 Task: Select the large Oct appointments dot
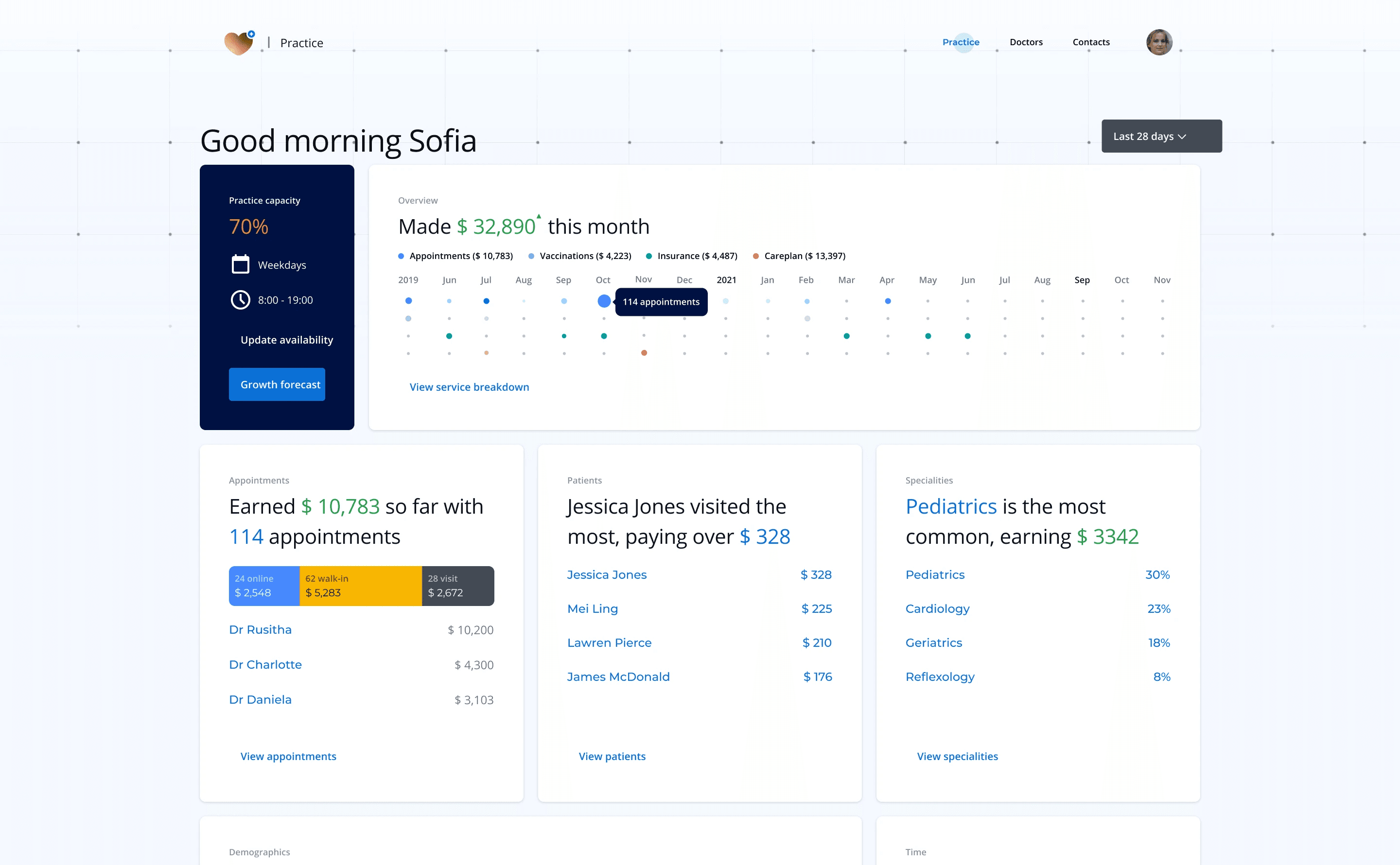point(604,301)
